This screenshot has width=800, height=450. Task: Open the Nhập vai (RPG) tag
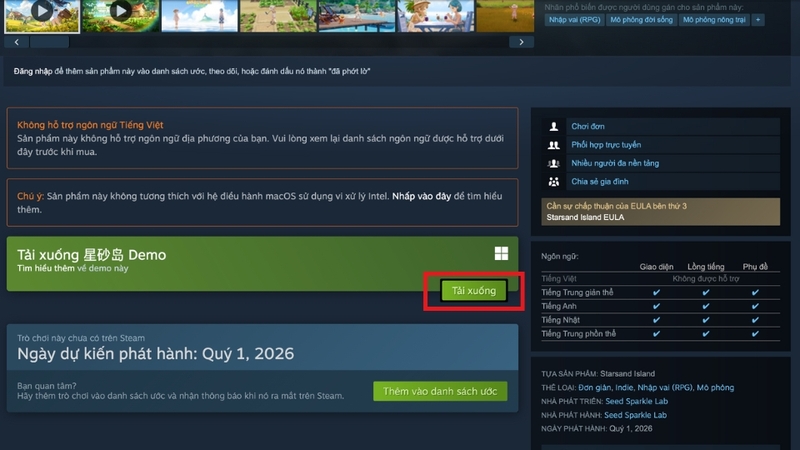(574, 20)
